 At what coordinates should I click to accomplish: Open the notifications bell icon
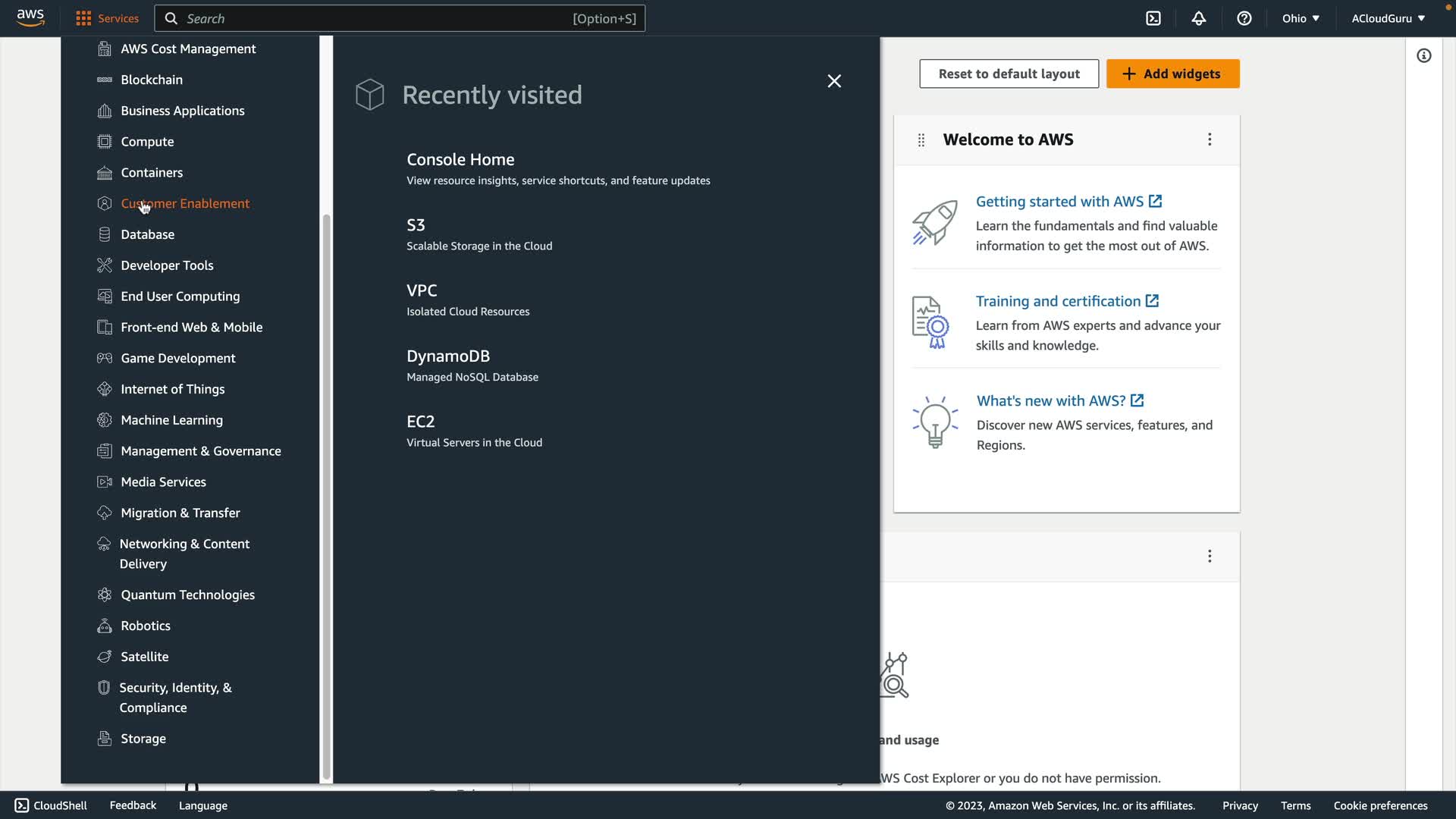(1198, 18)
